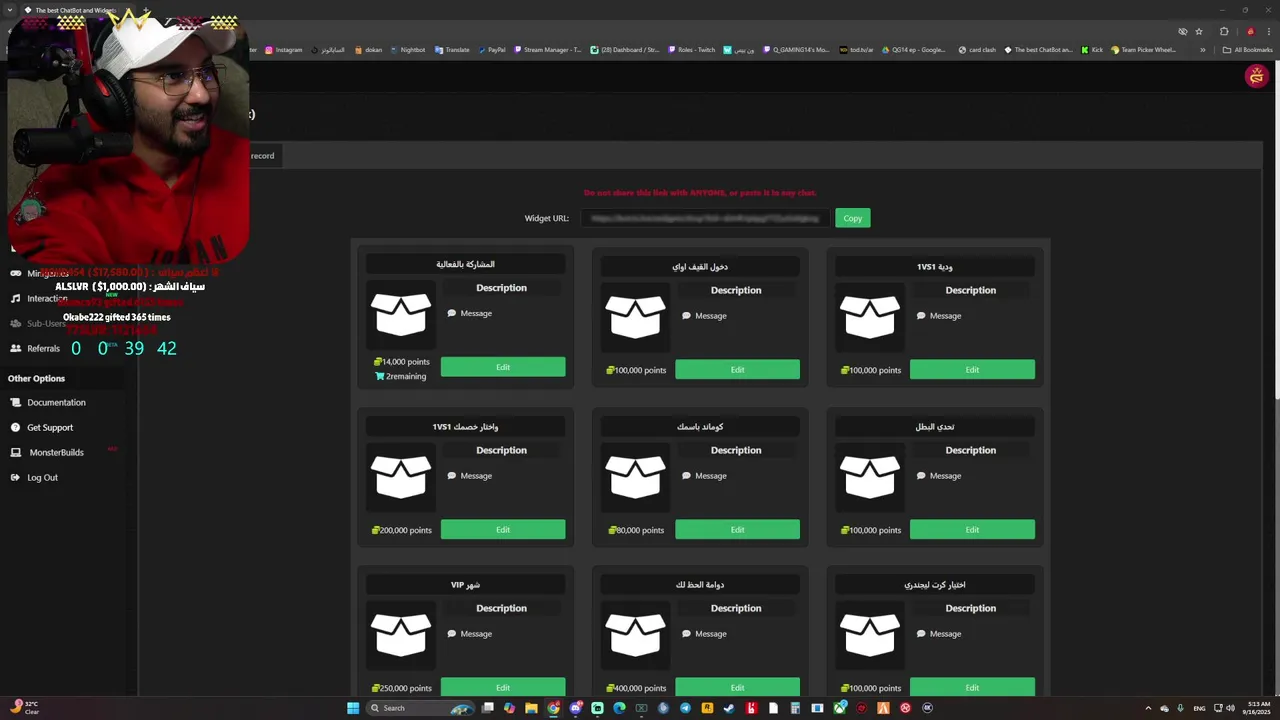Edit the وحدة 1VS1 item

972,370
